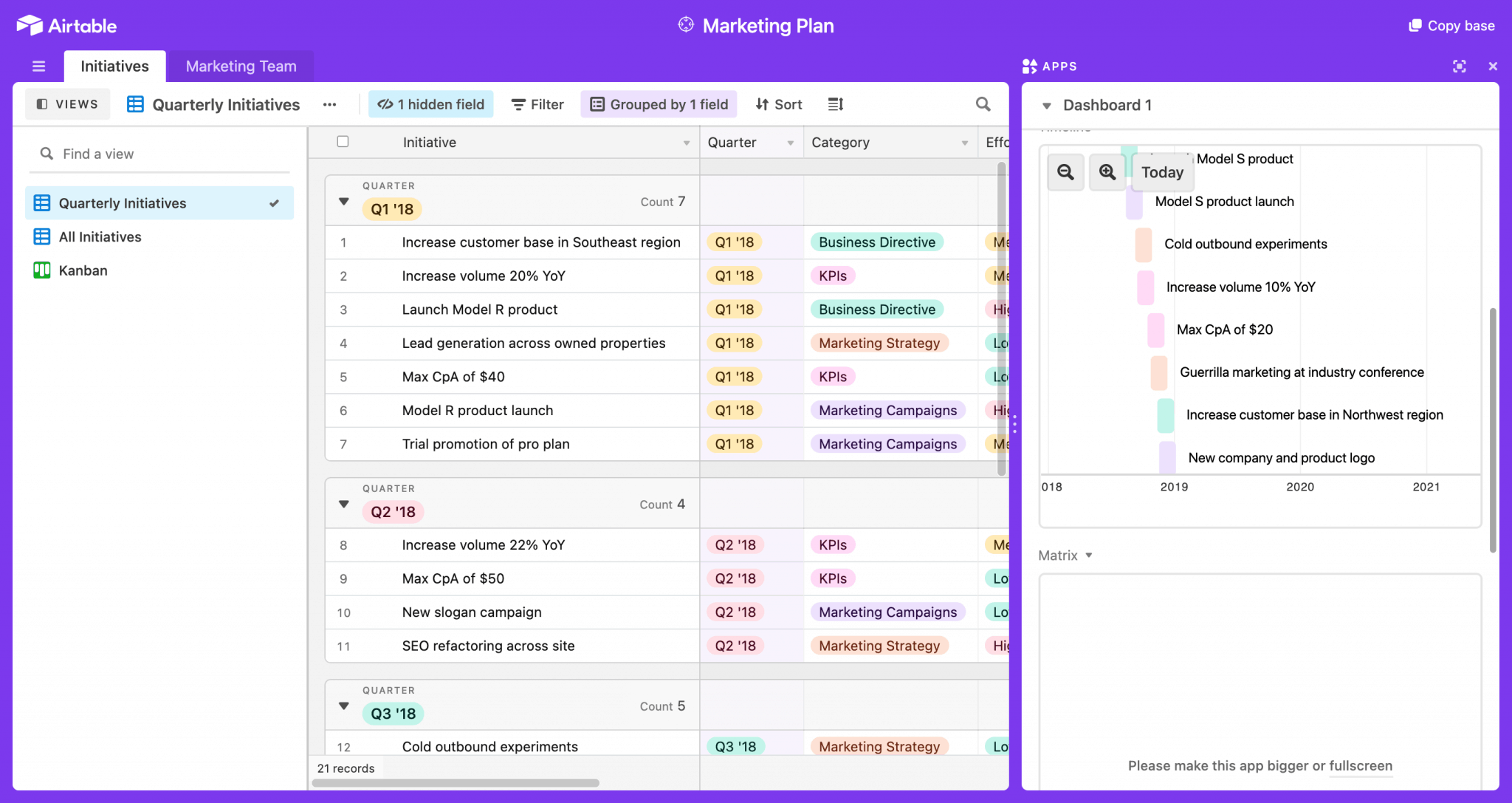Image resolution: width=1512 pixels, height=803 pixels.
Task: Zoom out the timeline
Action: [x=1065, y=172]
